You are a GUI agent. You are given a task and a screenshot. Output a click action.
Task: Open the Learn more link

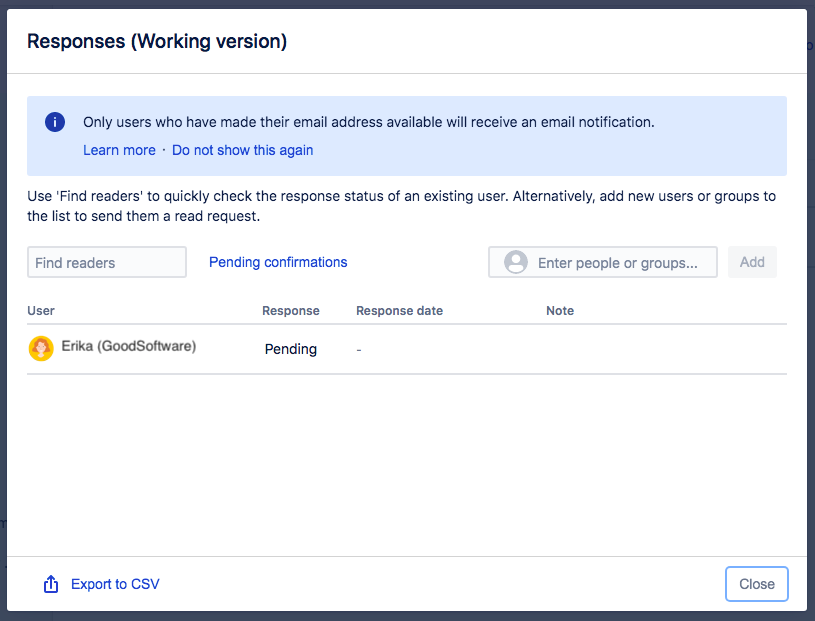click(119, 150)
